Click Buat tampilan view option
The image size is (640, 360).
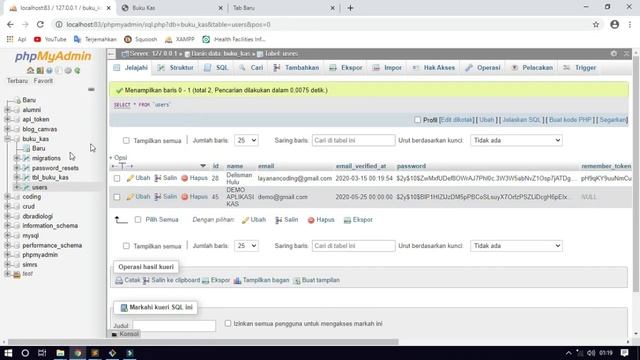317,280
